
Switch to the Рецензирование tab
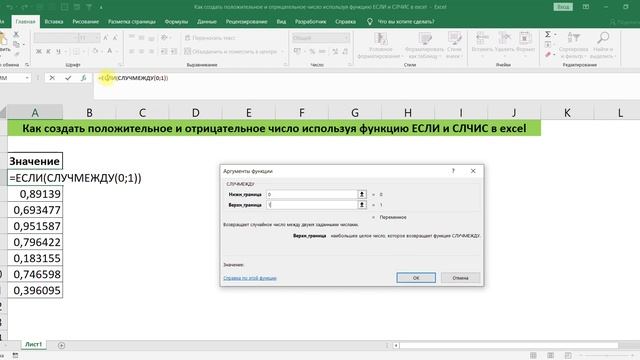[x=246, y=22]
